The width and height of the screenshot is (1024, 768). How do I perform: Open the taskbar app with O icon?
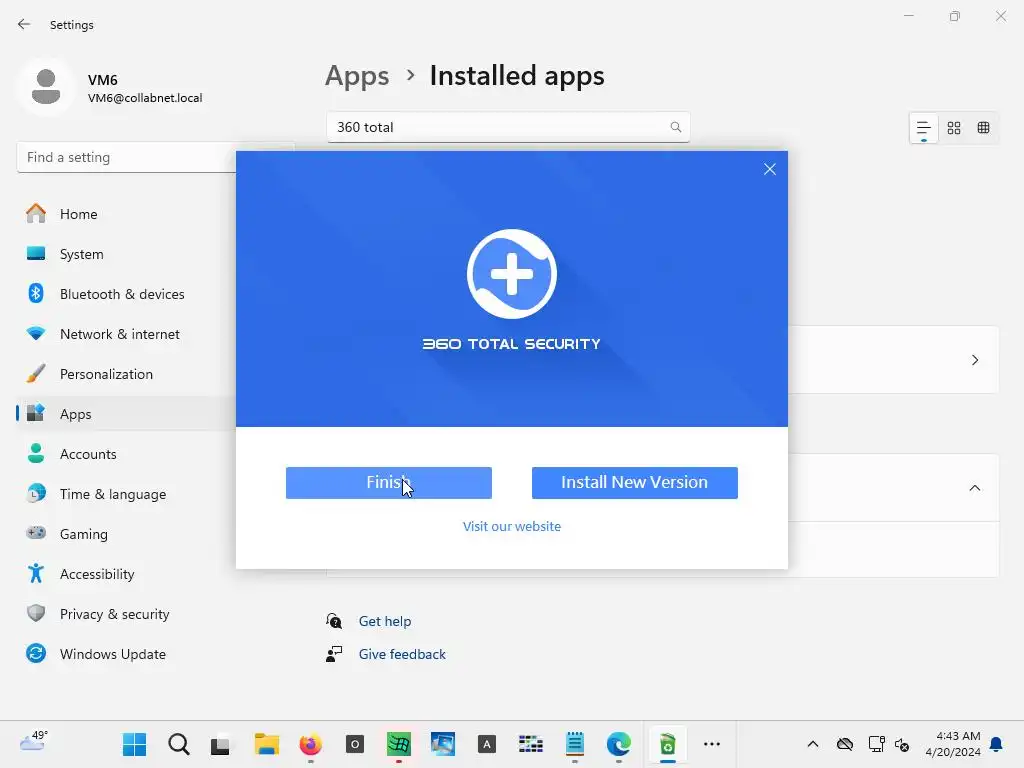tap(355, 744)
